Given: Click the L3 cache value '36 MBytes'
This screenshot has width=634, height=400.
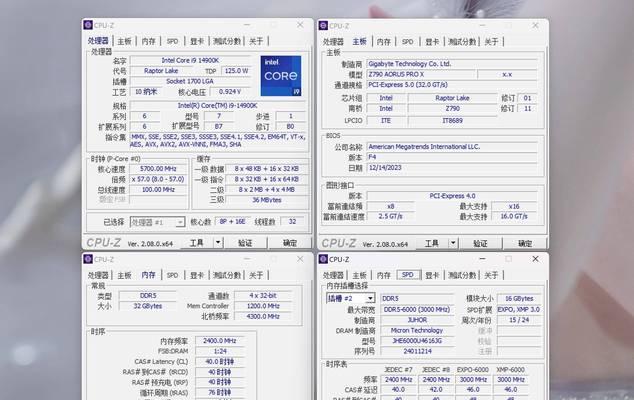Looking at the screenshot, I should pos(266,200).
